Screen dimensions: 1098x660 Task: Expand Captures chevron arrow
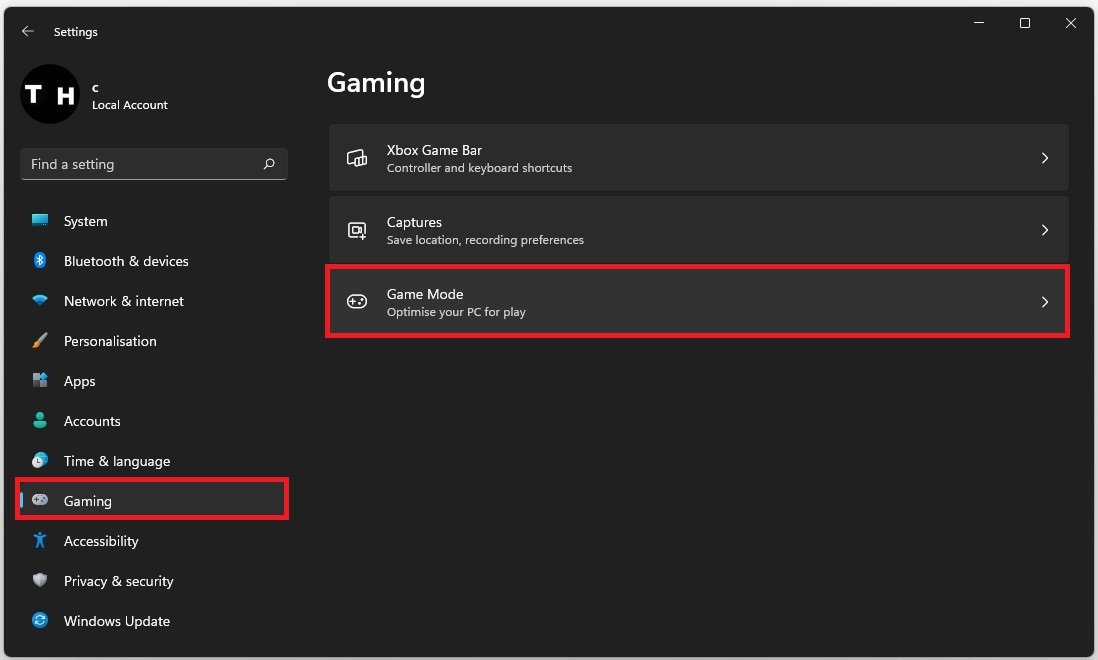coord(1044,230)
